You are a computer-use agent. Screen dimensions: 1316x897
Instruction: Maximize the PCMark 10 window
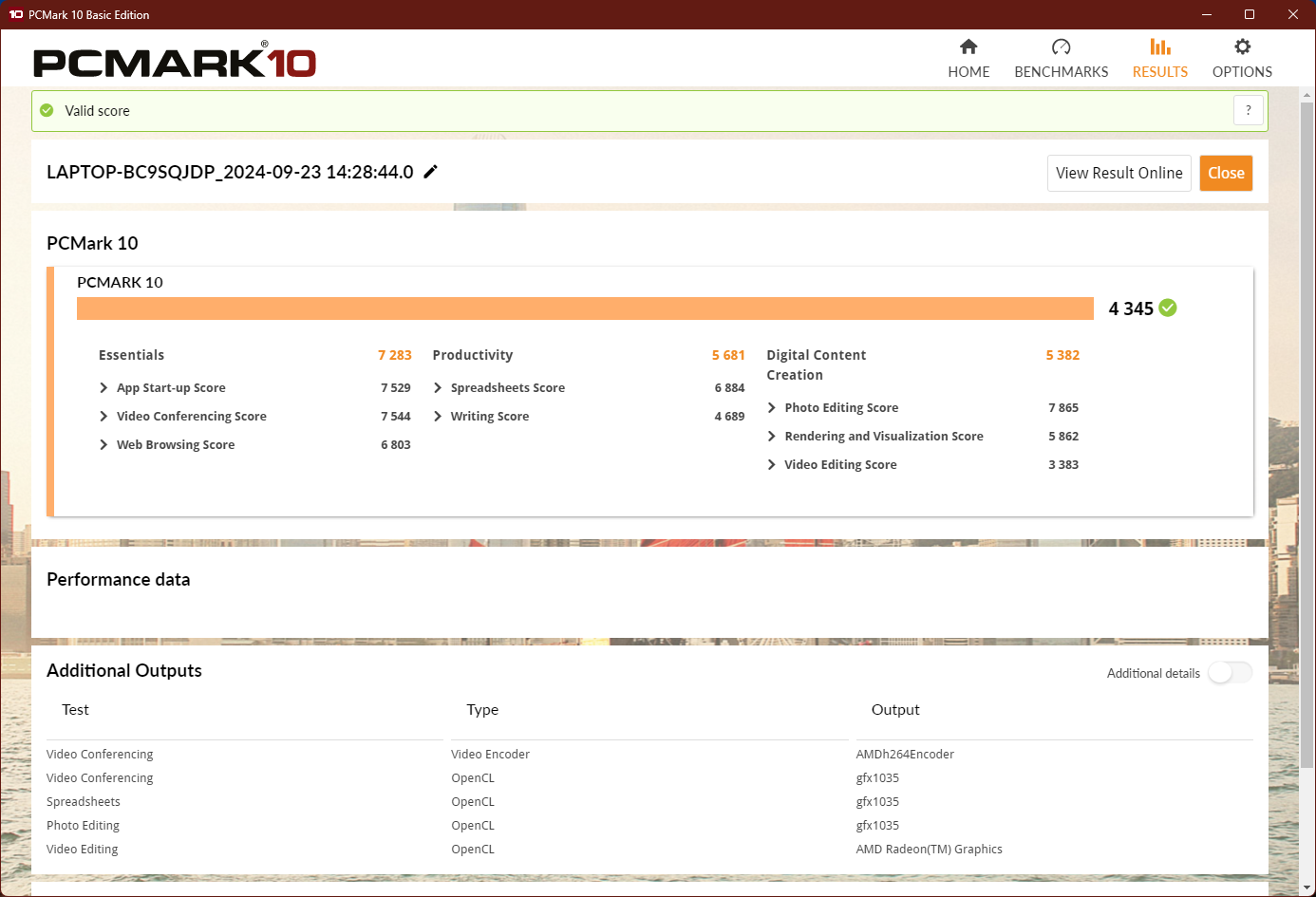pyautogui.click(x=1250, y=14)
